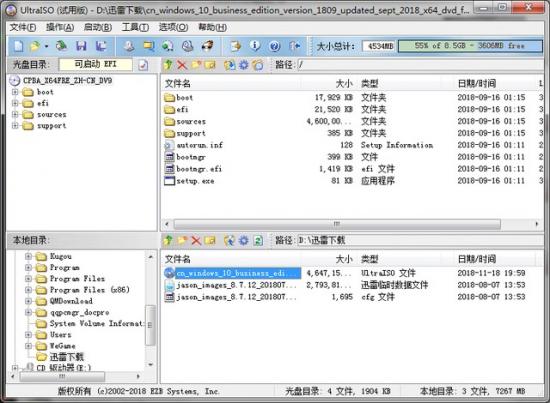Expand the support folder in image tree

click(15, 126)
